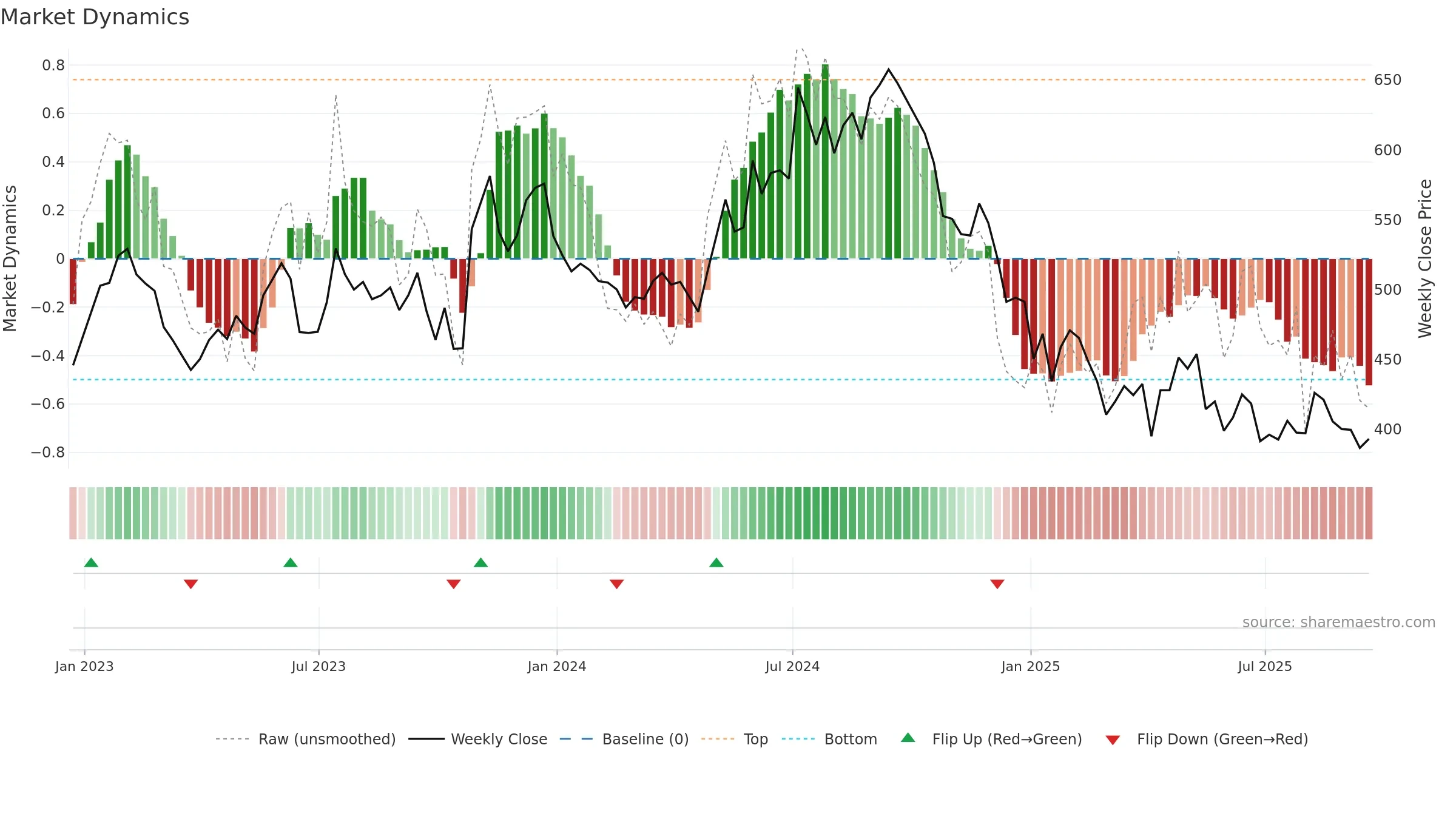Click the tallest green bar near Aug 2024
Image resolution: width=1456 pixels, height=819 pixels.
click(825, 161)
